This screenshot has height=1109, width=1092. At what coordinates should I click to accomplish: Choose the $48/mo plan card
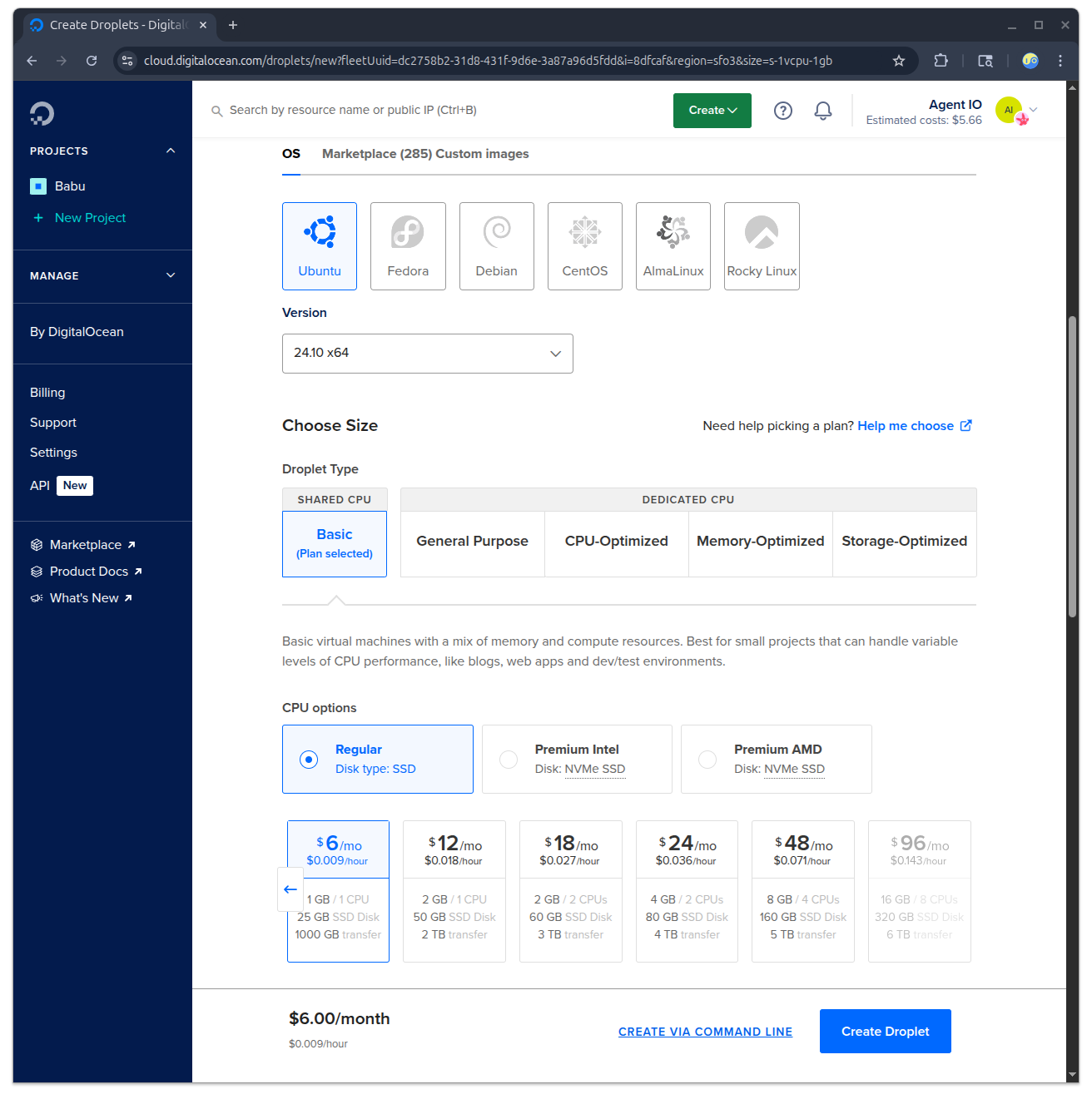[x=803, y=891]
